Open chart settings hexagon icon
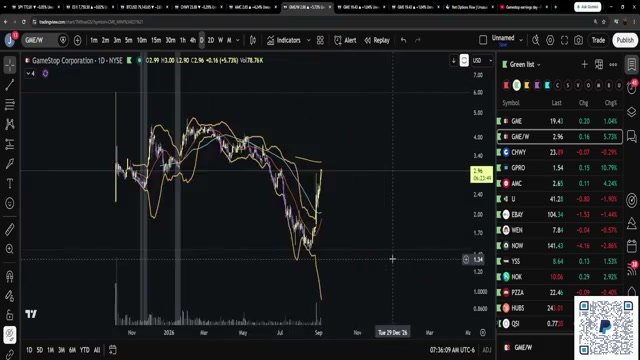Viewport: 640px width, 360px height. (x=550, y=40)
